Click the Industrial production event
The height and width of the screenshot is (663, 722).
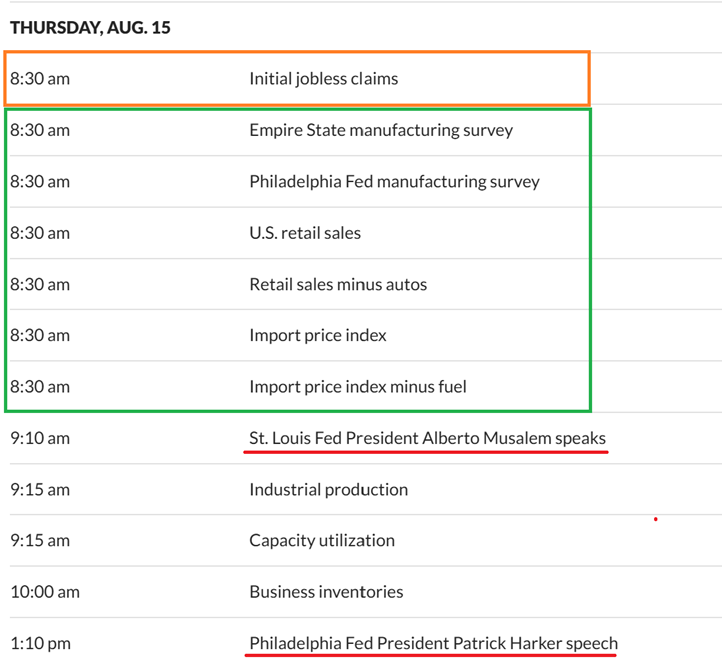tap(328, 489)
